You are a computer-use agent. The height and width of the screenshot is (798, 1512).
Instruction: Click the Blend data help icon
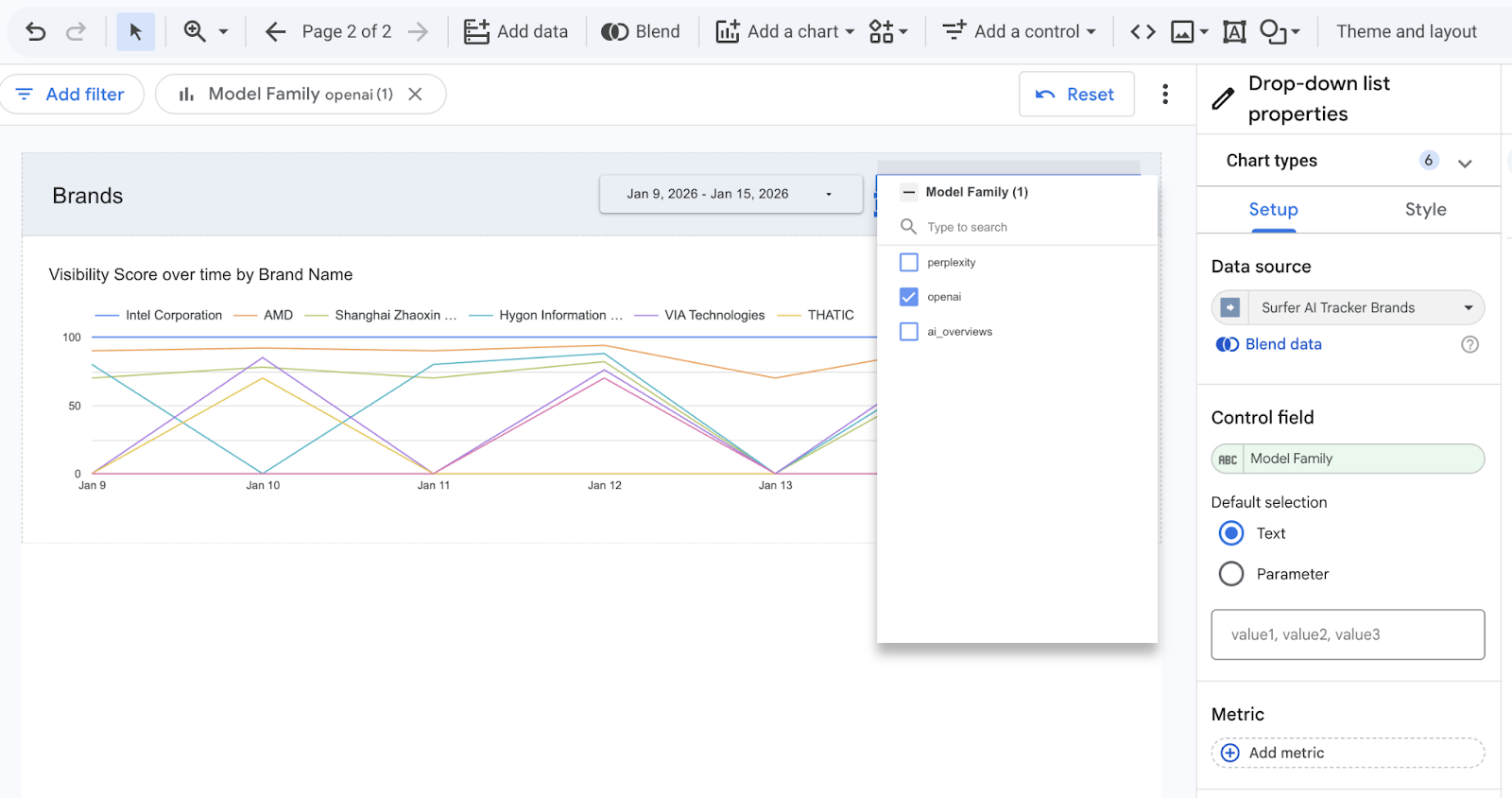click(x=1469, y=344)
